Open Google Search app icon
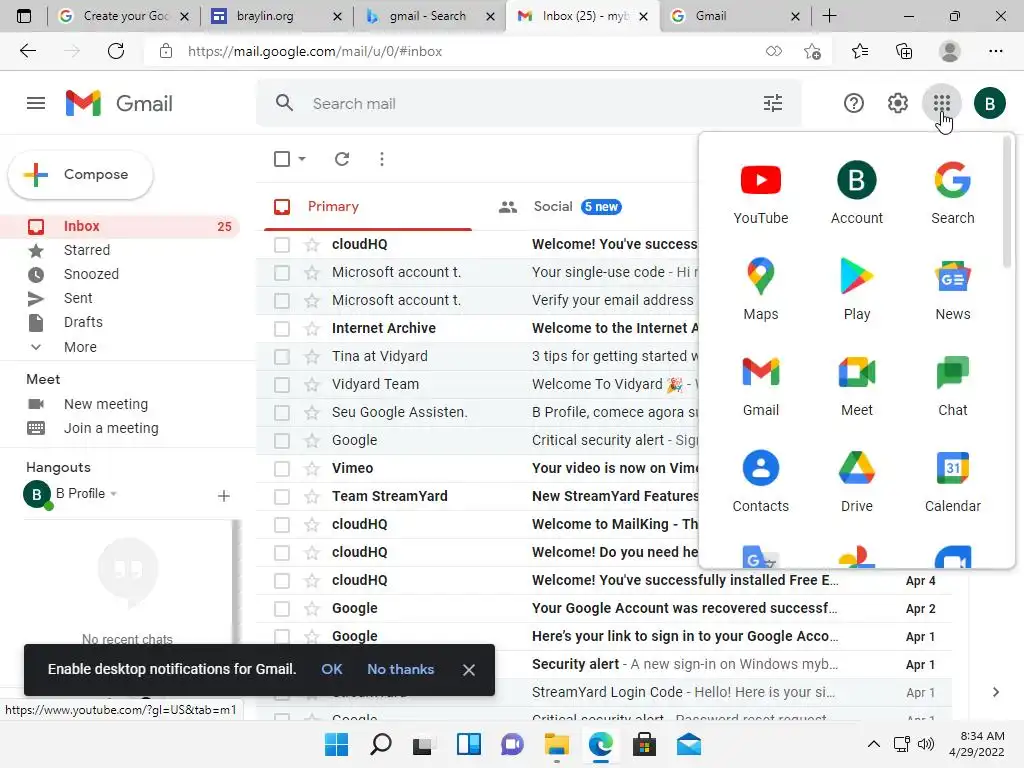Image resolution: width=1024 pixels, height=768 pixels. point(952,193)
